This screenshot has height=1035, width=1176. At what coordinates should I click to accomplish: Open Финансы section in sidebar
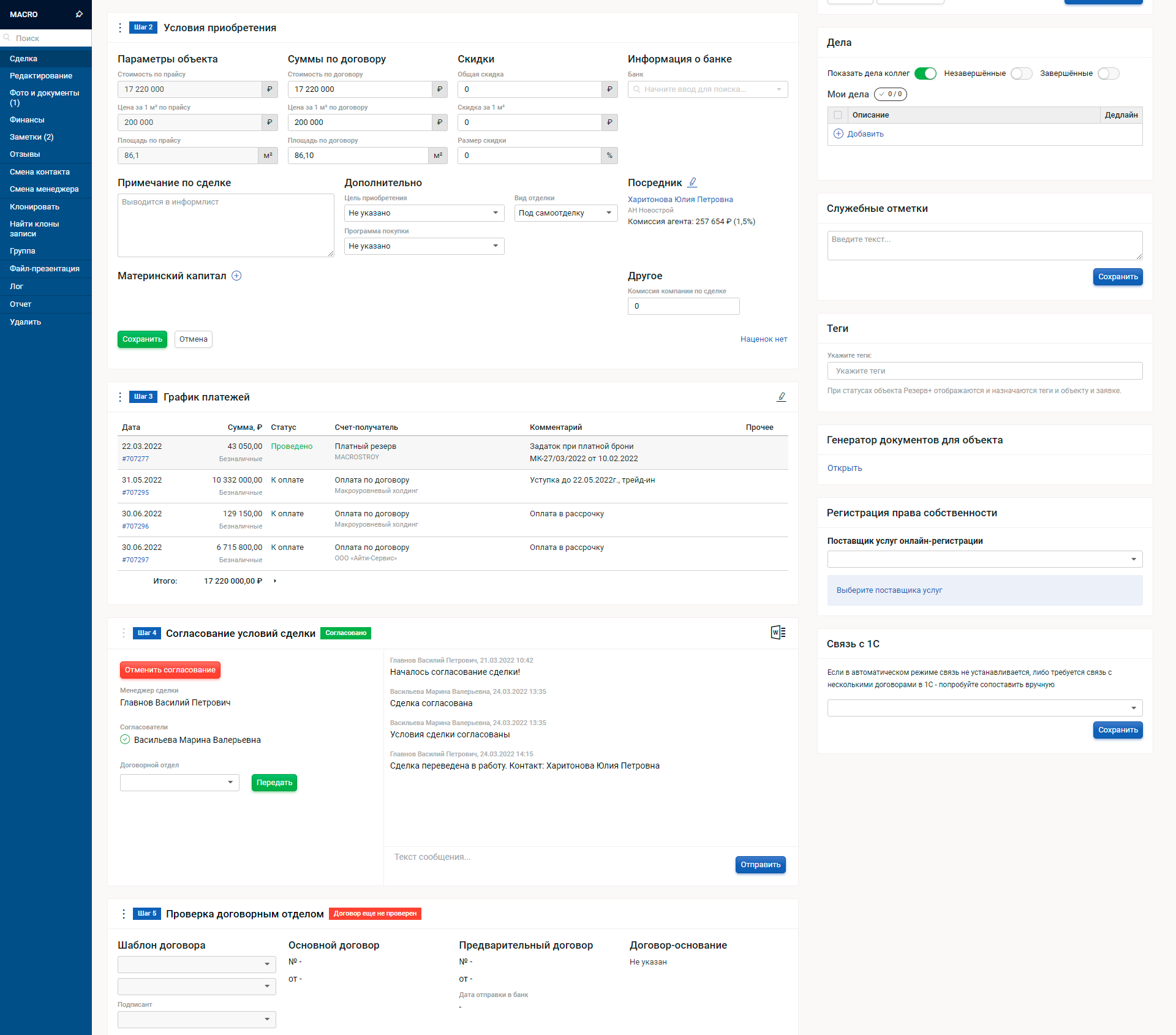click(x=27, y=119)
